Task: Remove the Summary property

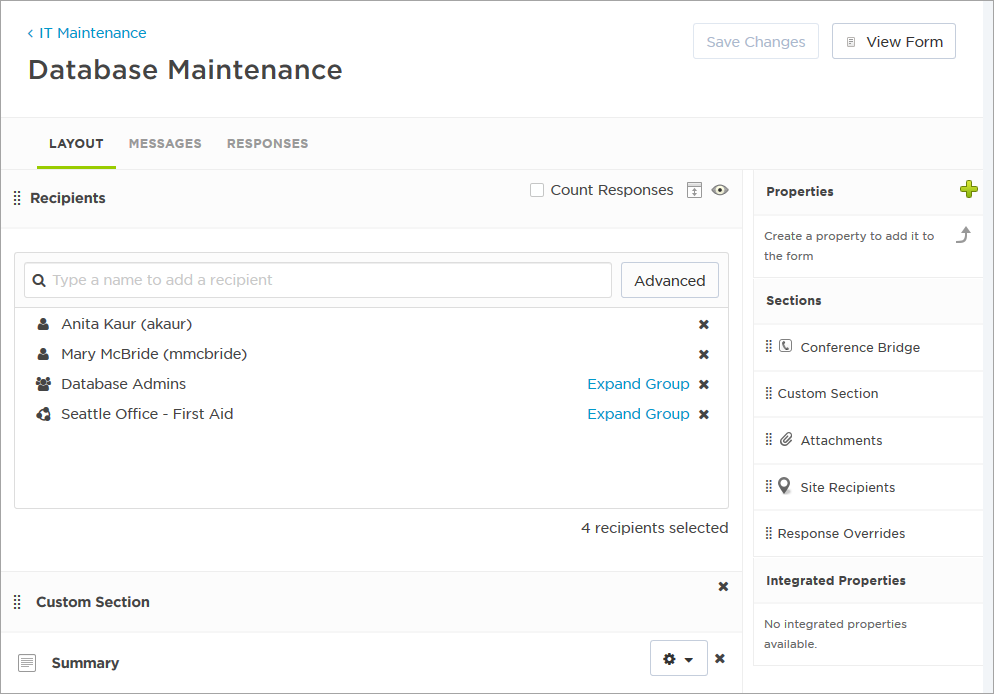Action: [x=720, y=659]
